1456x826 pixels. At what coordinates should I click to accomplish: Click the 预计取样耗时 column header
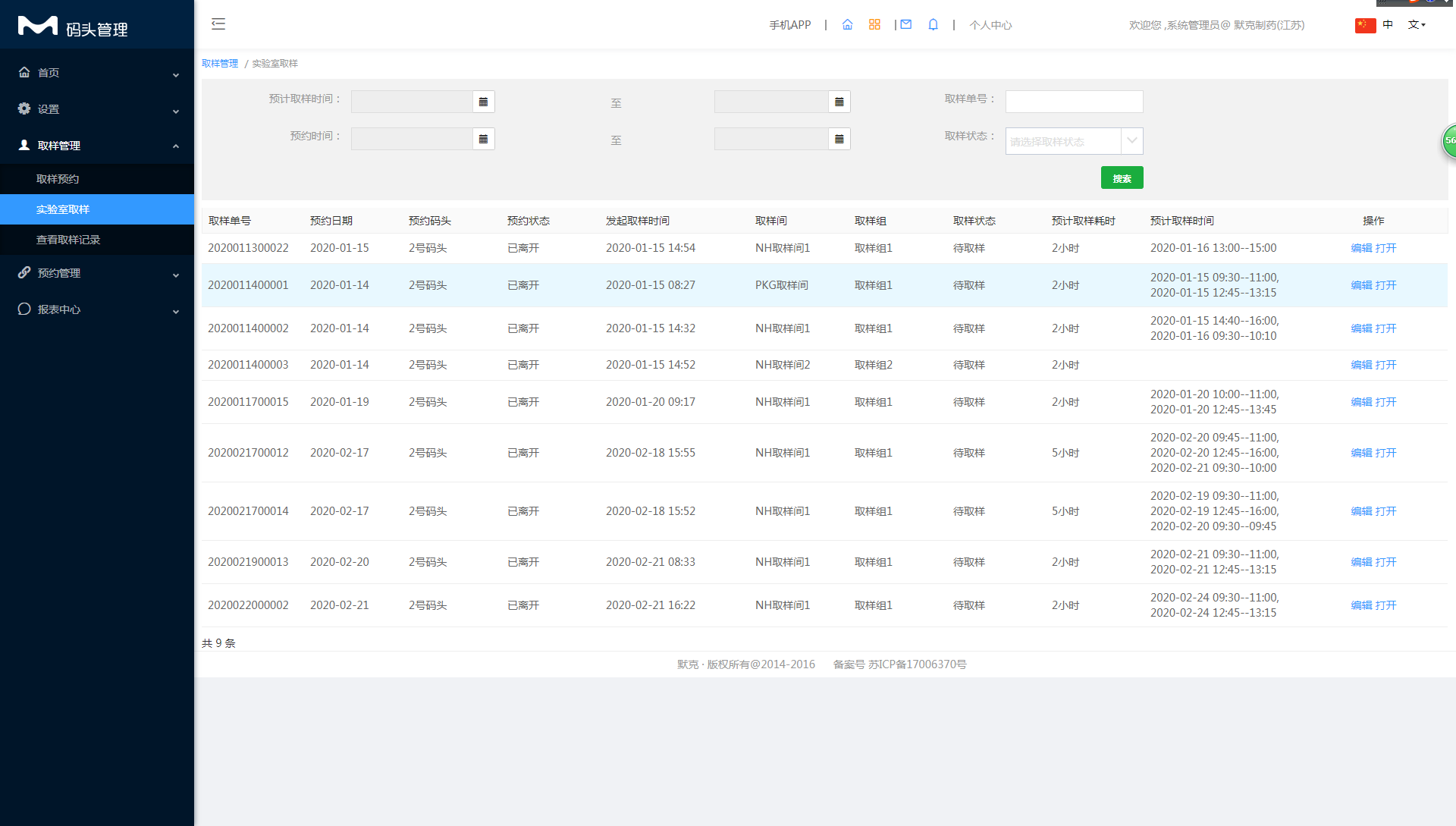tap(1084, 221)
